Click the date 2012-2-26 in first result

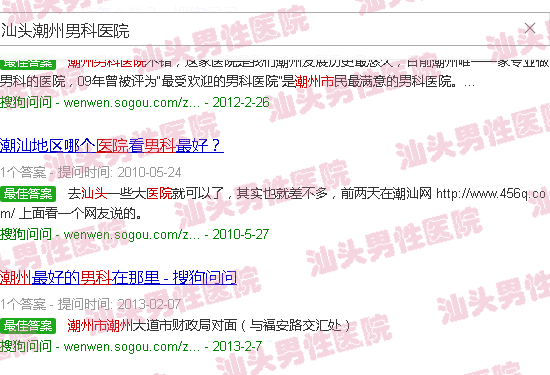(x=241, y=102)
